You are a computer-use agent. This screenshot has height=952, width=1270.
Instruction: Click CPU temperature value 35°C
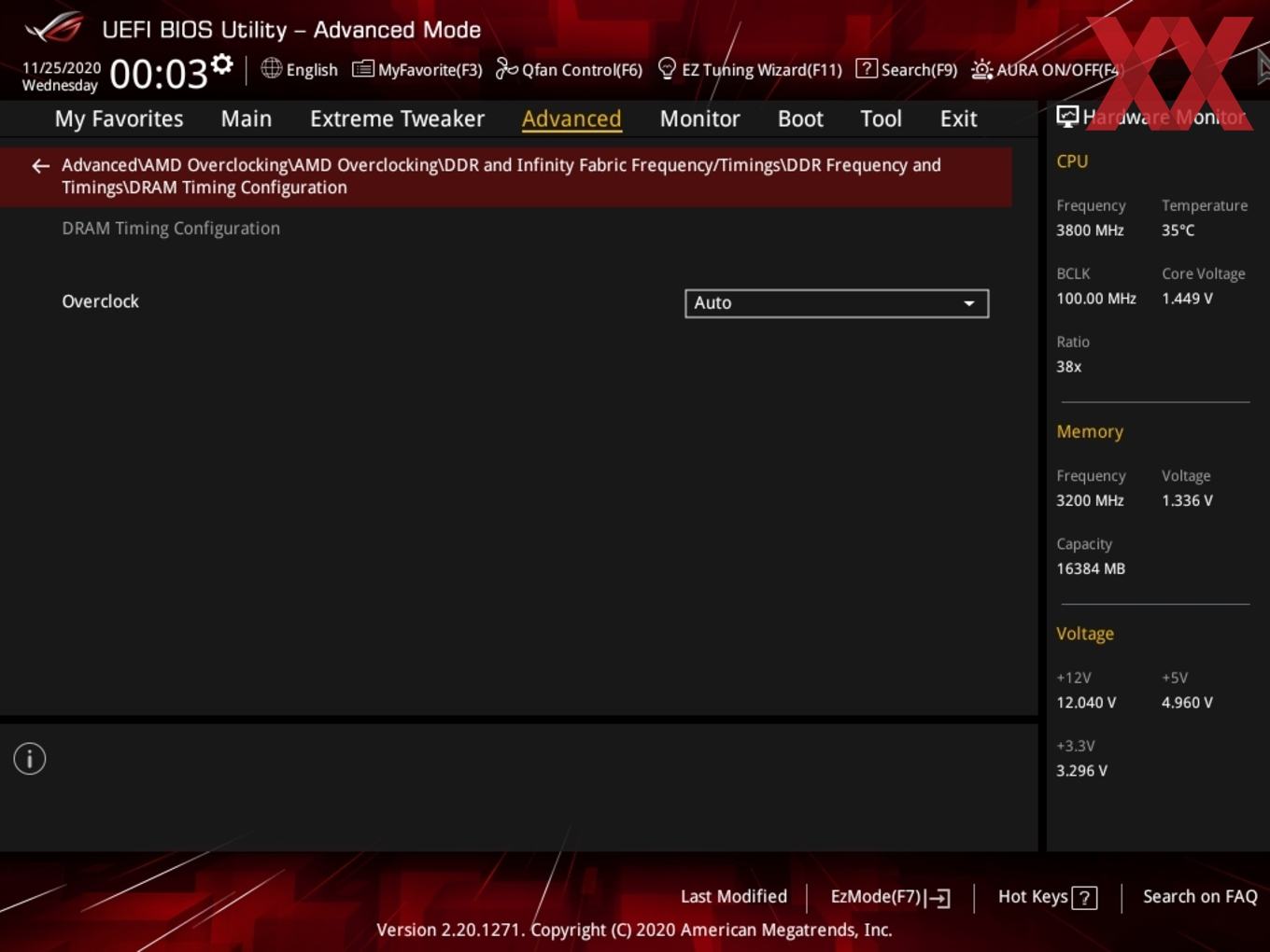(1178, 230)
